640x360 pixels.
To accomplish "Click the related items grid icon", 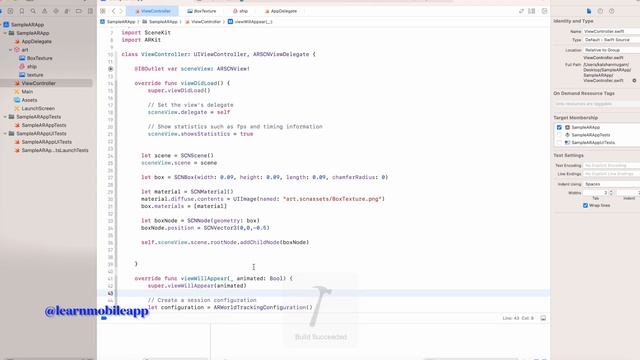I will (103, 11).
